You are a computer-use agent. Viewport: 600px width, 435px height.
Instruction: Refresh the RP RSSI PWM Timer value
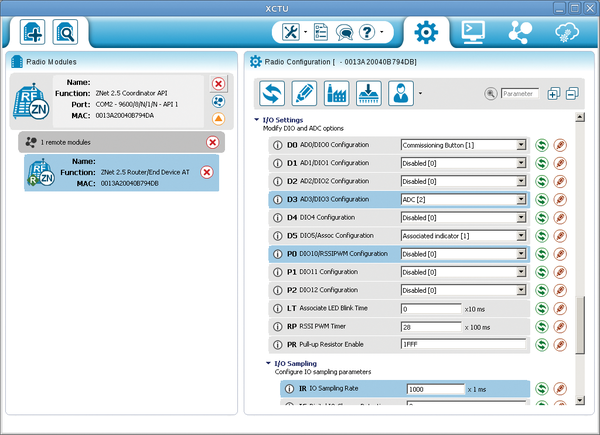tap(542, 327)
